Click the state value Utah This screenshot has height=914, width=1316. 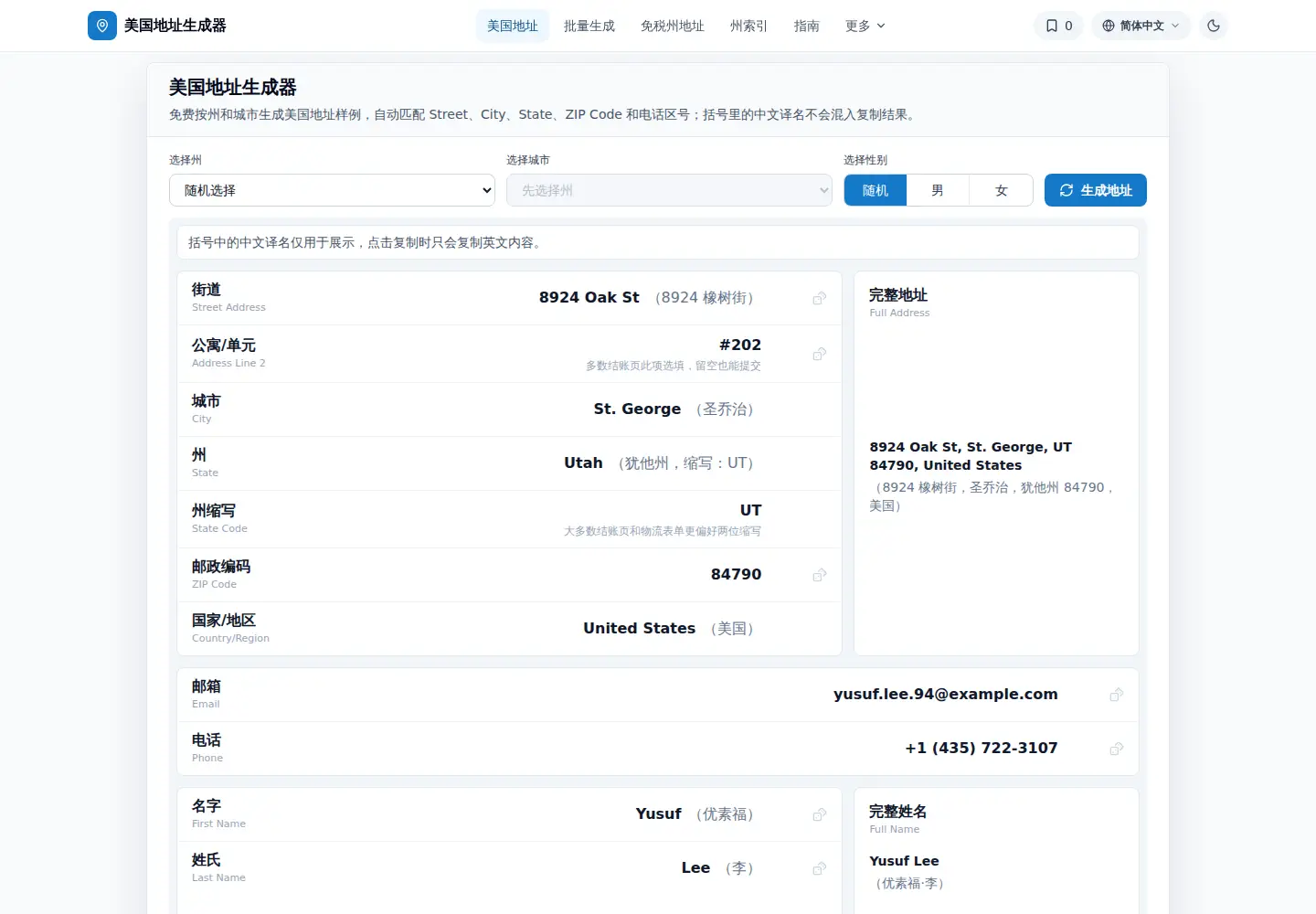click(583, 463)
